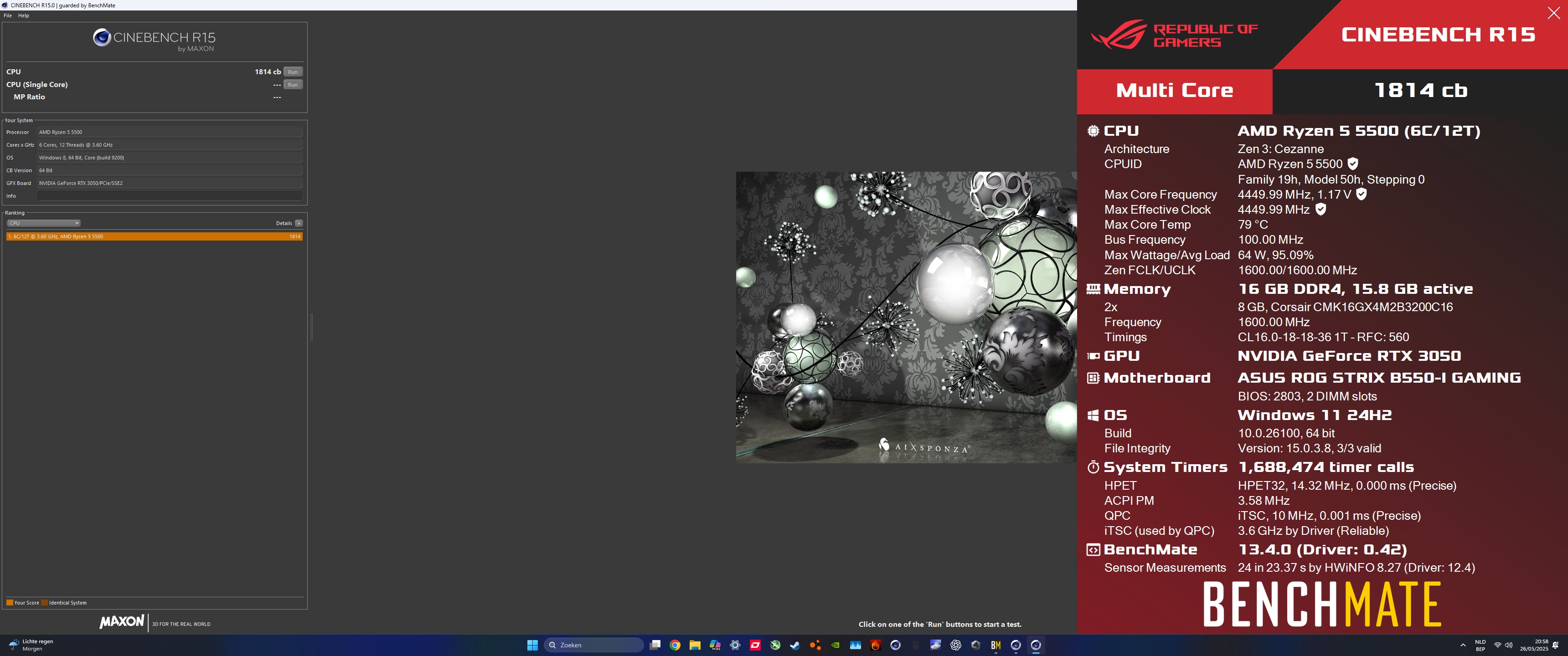Click the empty Info input field
This screenshot has height=656, width=1568.
point(170,196)
